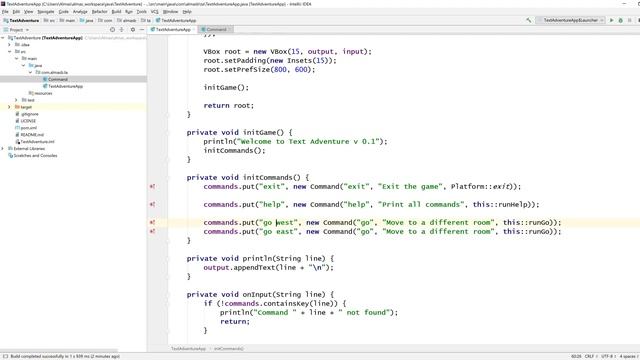Open the VCS menu
640x360 pixels.
click(155, 12)
